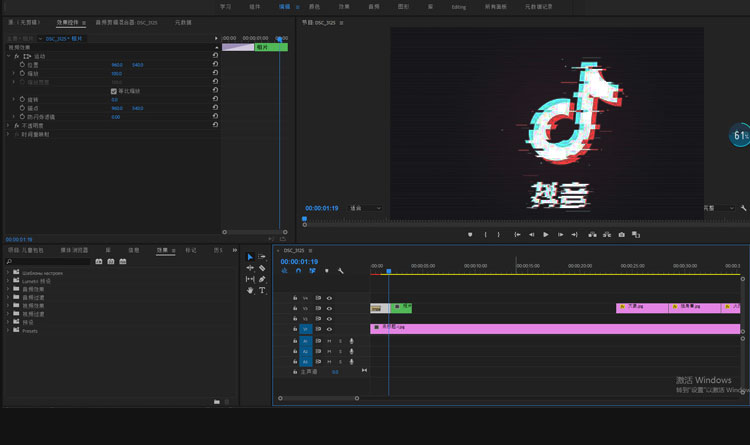Open comparison view in program monitor

pyautogui.click(x=636, y=234)
